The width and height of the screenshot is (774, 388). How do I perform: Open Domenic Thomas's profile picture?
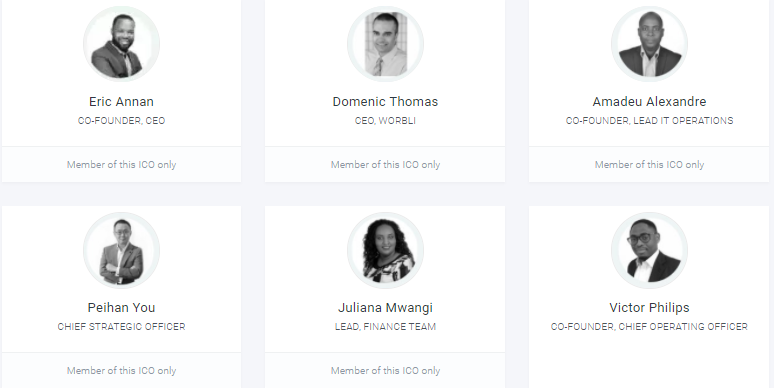coord(386,44)
